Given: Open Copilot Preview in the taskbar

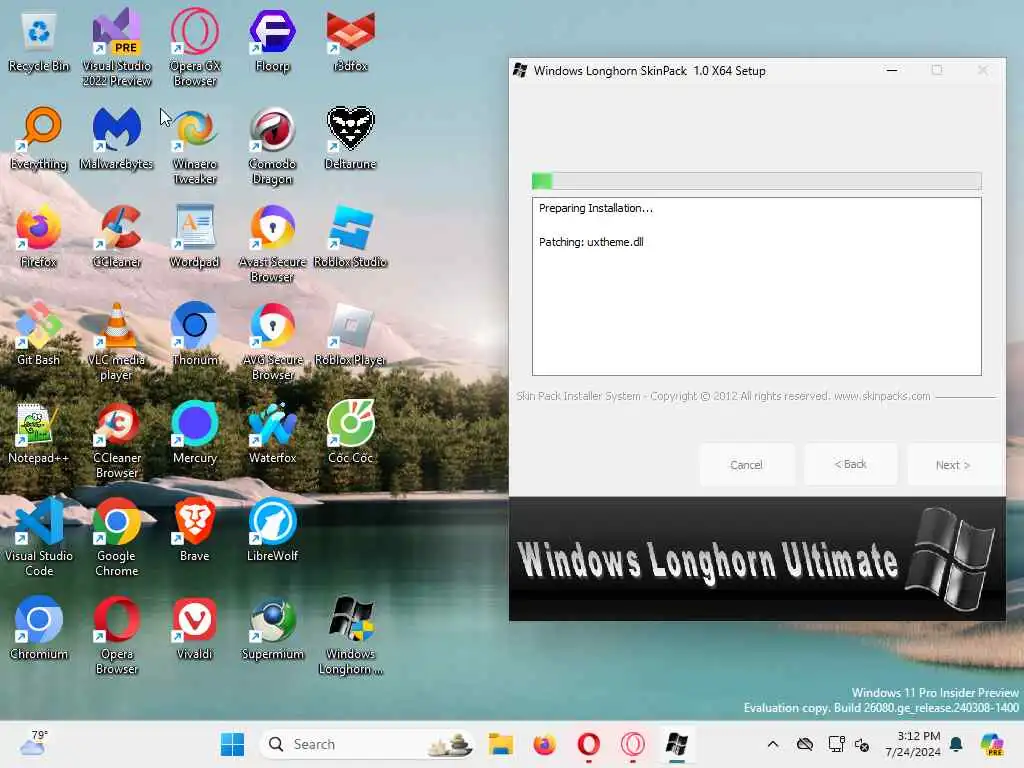Looking at the screenshot, I should (x=992, y=744).
